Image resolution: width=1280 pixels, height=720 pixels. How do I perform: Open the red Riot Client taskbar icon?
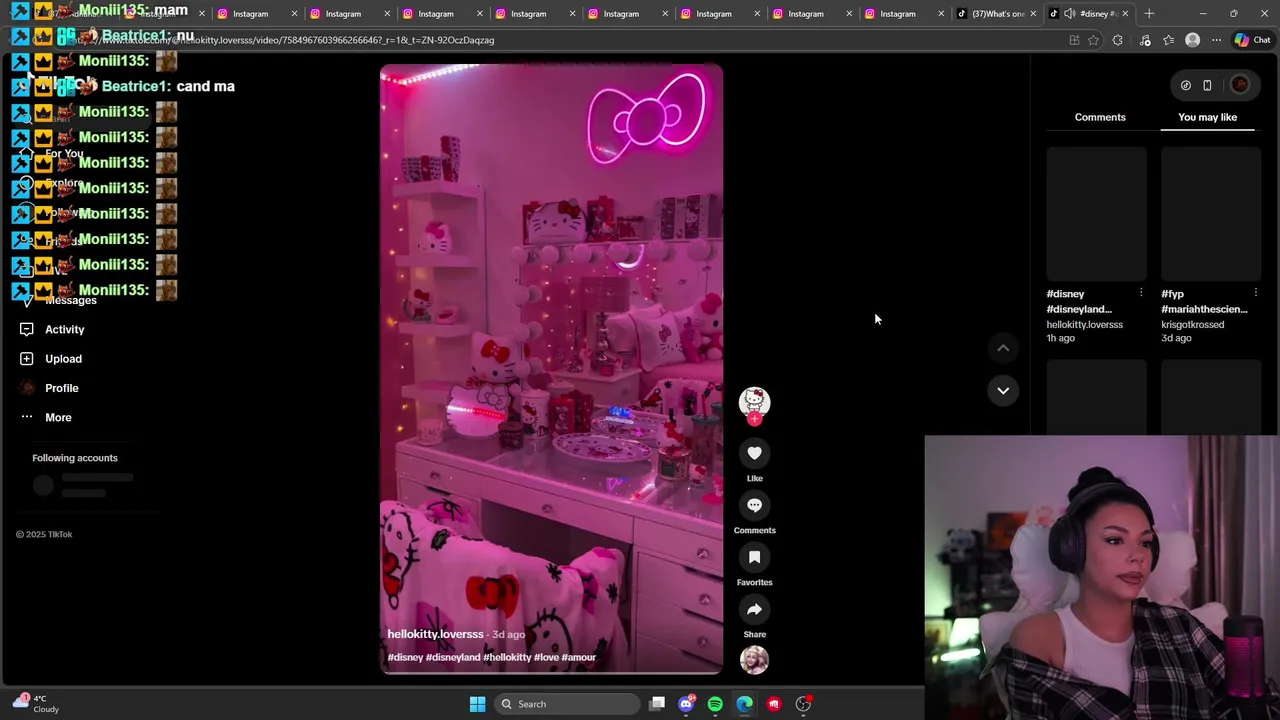[774, 704]
